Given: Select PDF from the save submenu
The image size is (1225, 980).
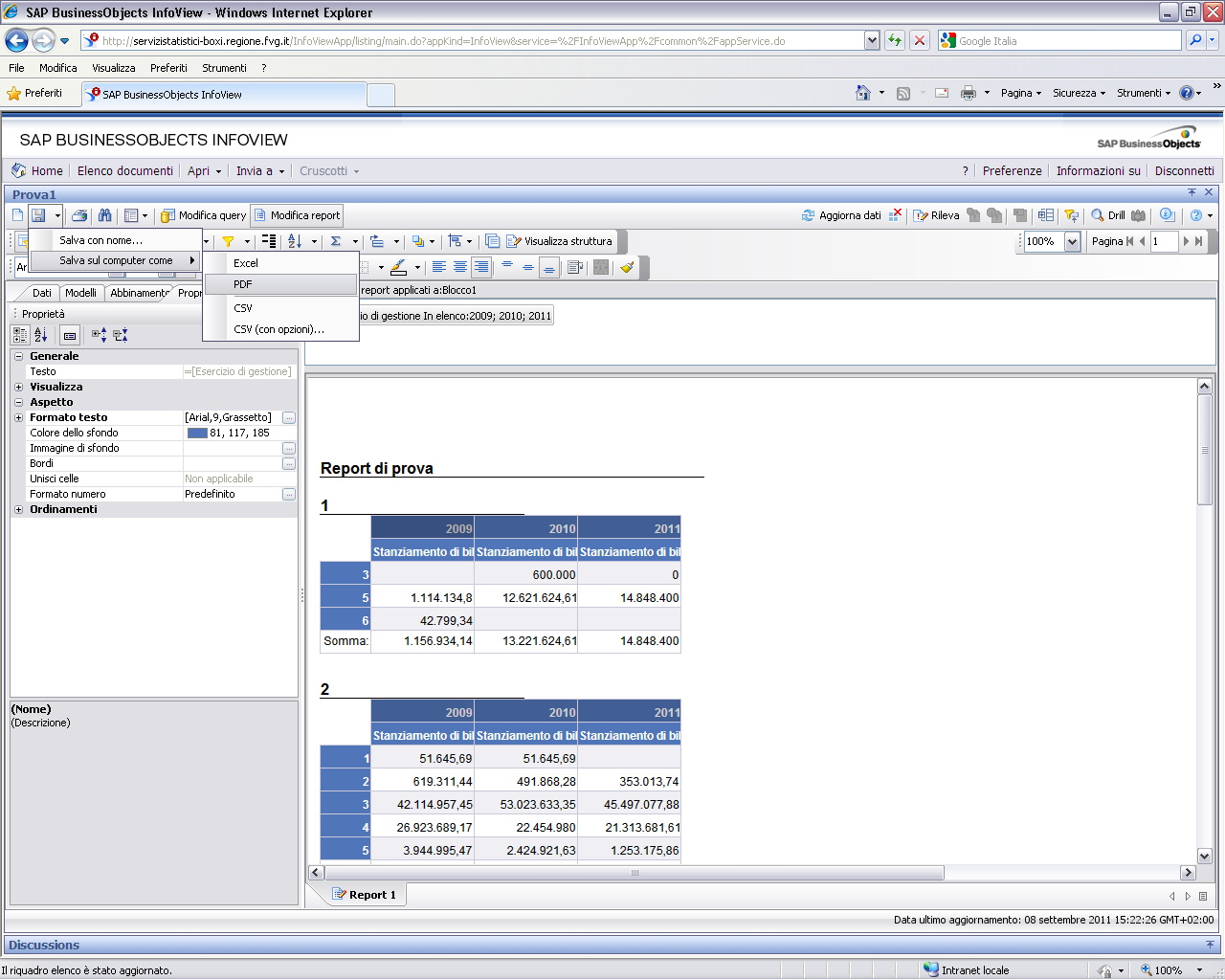Looking at the screenshot, I should [280, 284].
